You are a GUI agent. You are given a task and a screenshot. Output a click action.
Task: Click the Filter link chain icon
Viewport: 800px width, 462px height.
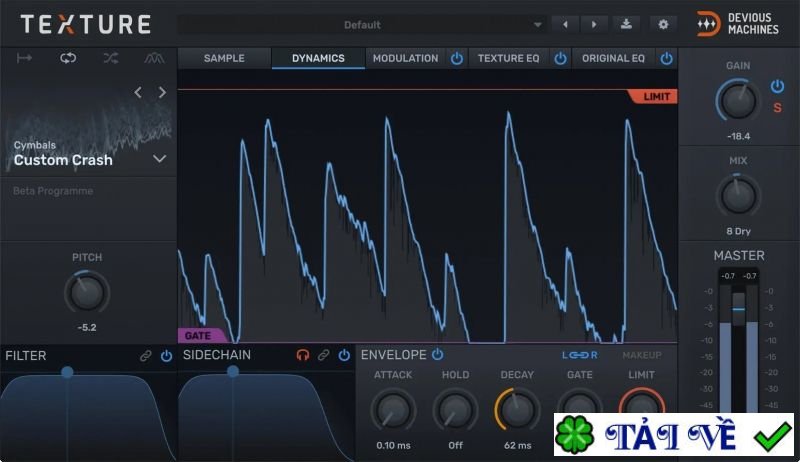tap(146, 355)
